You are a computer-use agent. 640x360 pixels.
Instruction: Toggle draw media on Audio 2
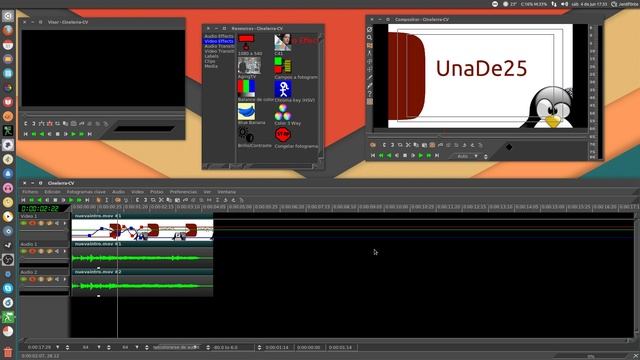click(49, 279)
